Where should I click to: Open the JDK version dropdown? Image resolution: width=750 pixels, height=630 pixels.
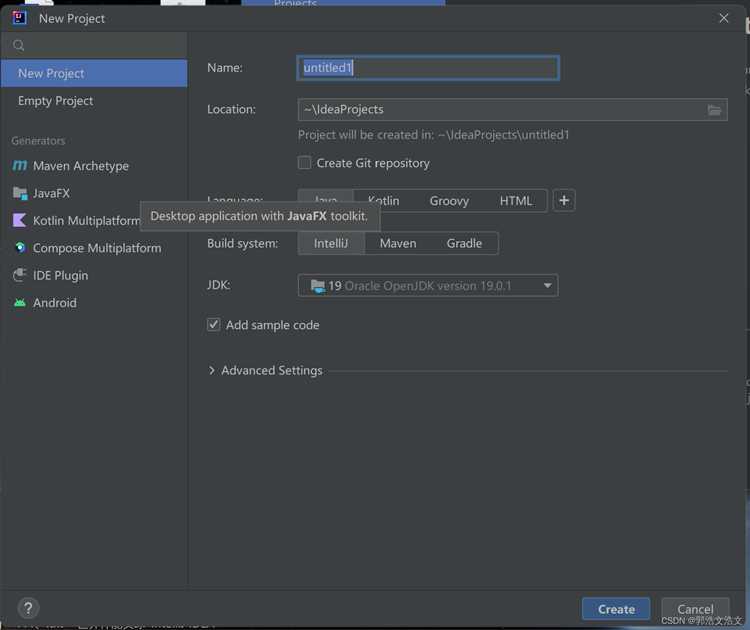428,286
